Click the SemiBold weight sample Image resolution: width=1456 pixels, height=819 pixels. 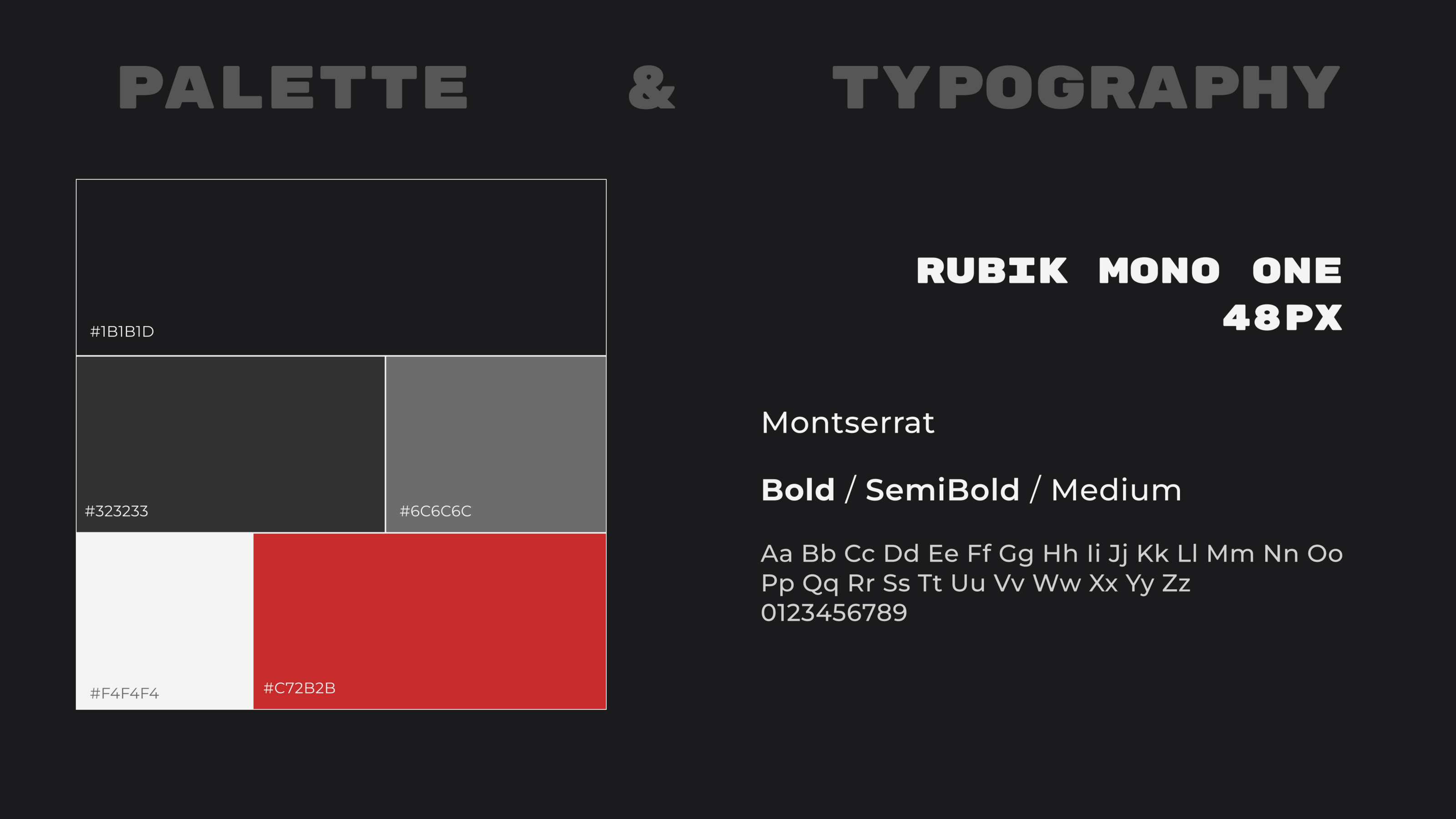click(x=942, y=490)
